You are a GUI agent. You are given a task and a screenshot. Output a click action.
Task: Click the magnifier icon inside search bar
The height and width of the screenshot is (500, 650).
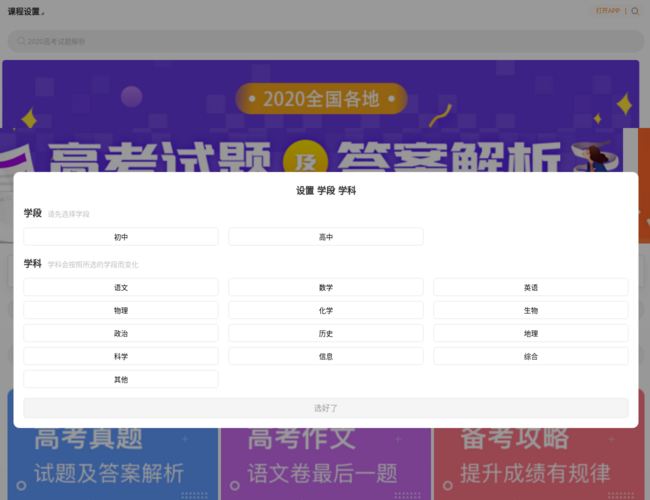[x=21, y=41]
